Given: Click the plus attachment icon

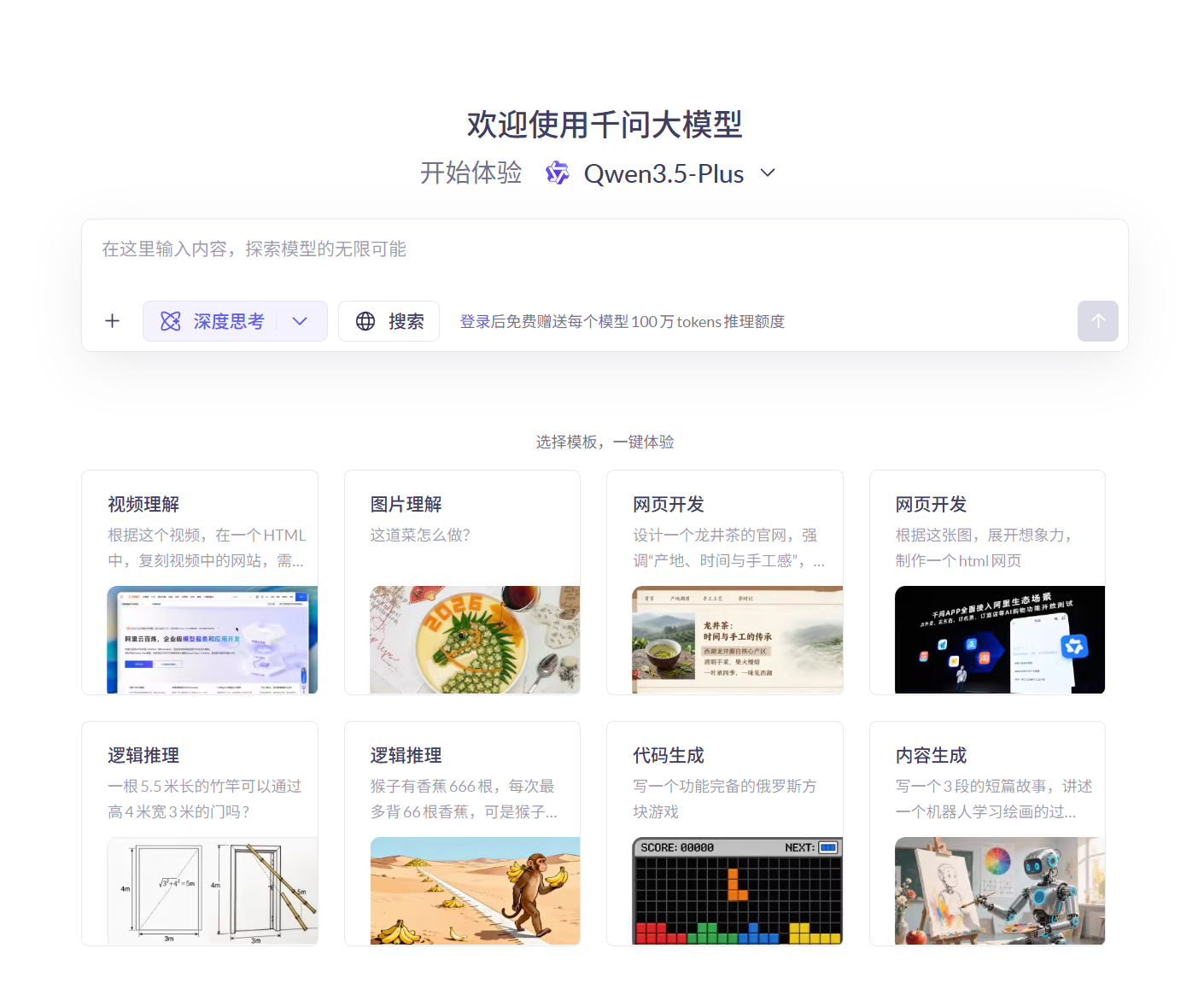Looking at the screenshot, I should pyautogui.click(x=112, y=321).
